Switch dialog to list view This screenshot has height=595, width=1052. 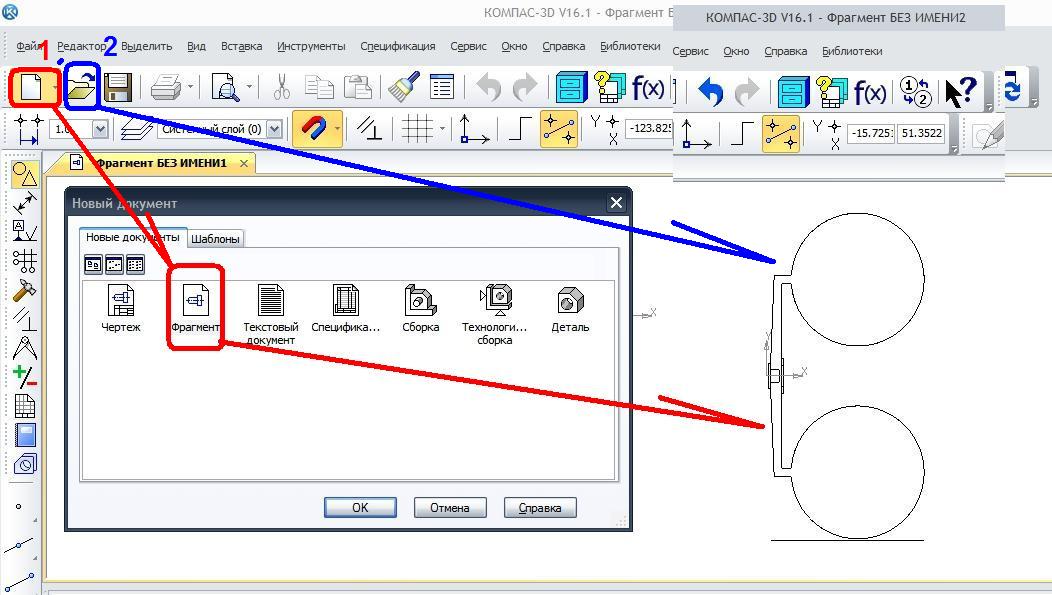(x=135, y=264)
